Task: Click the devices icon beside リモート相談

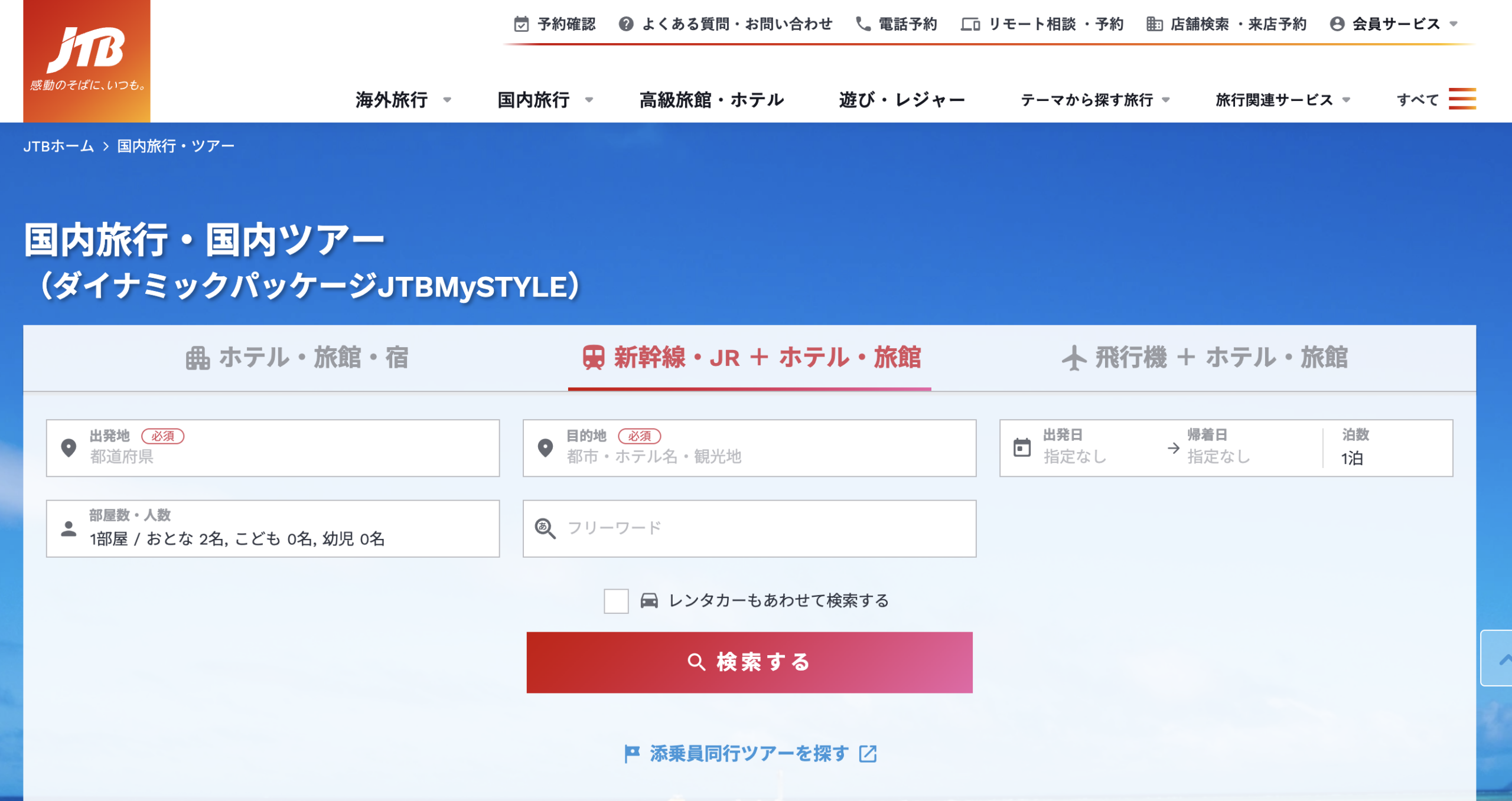Action: [x=970, y=24]
